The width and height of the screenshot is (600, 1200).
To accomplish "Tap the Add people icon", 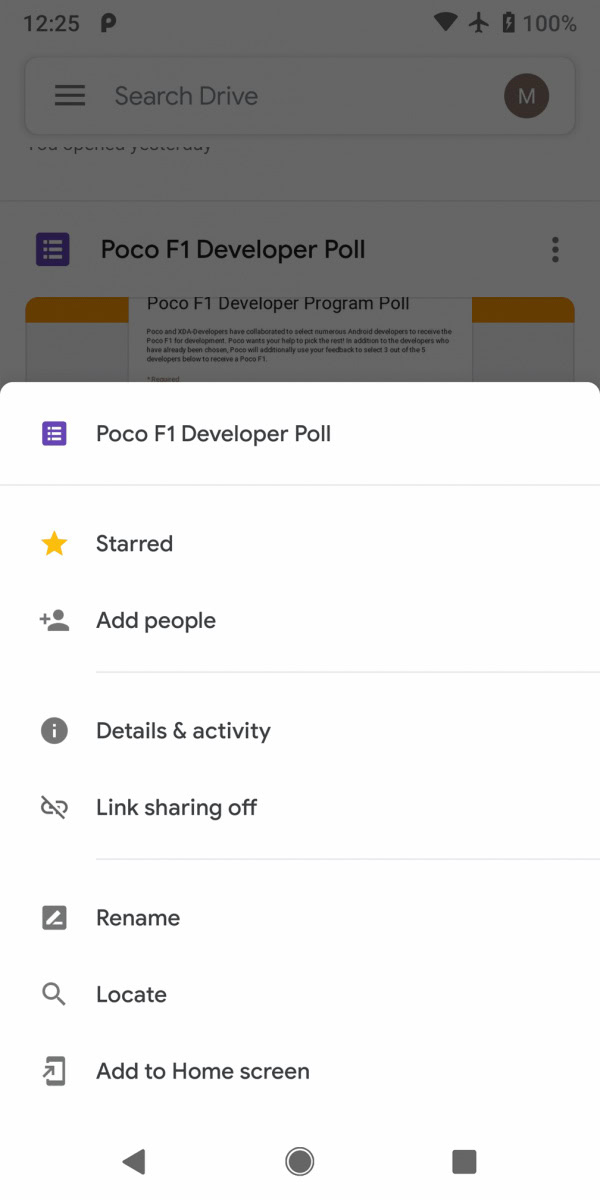I will click(x=54, y=621).
